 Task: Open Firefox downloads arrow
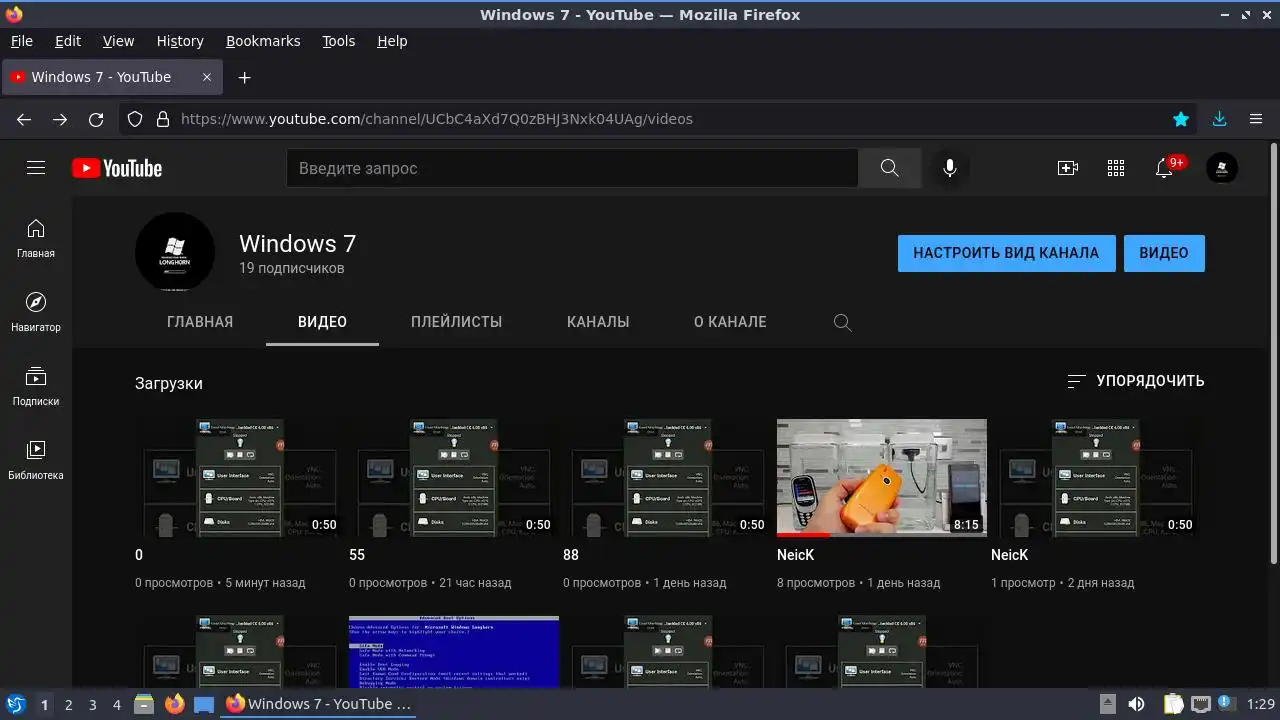(1219, 119)
